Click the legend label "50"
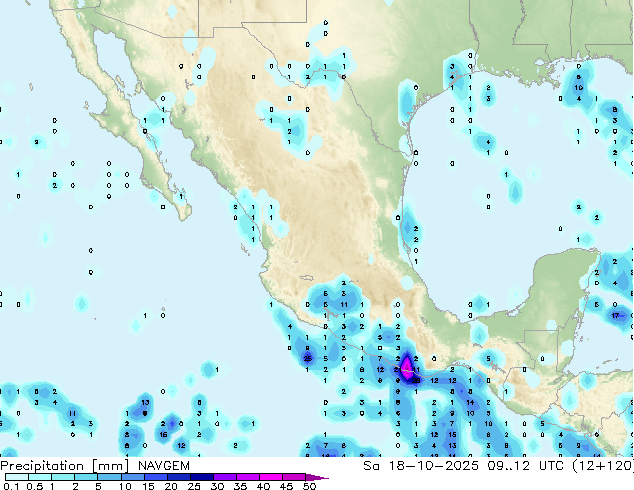 point(310,486)
